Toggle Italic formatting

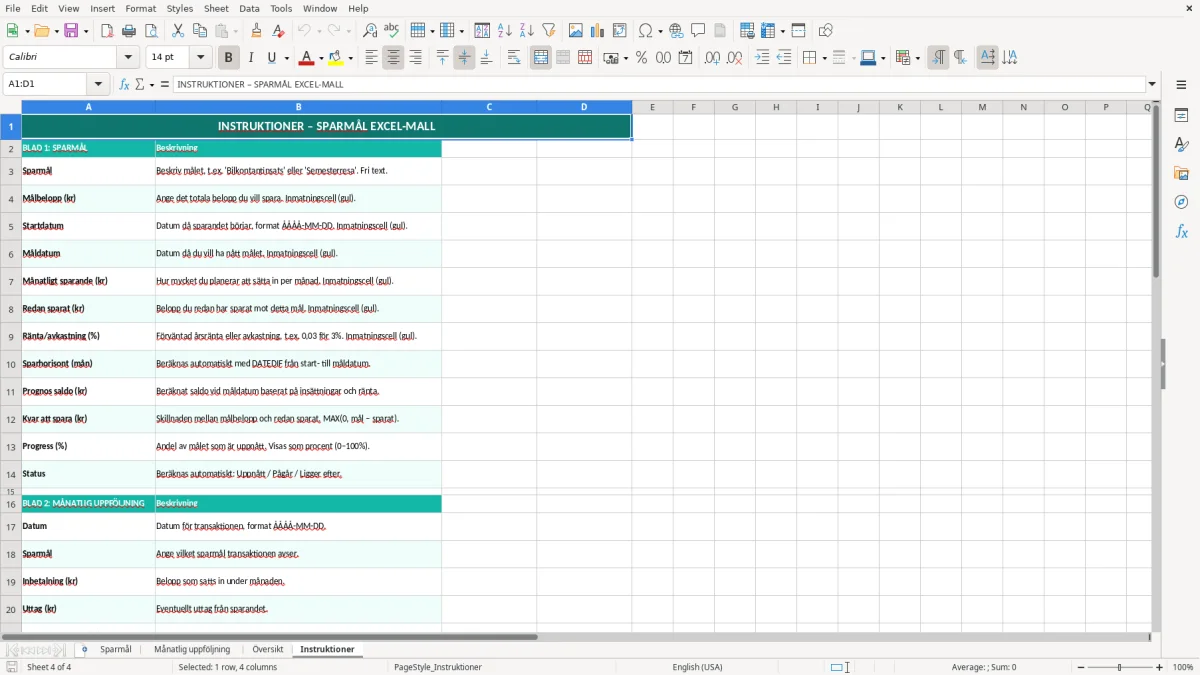tap(251, 58)
